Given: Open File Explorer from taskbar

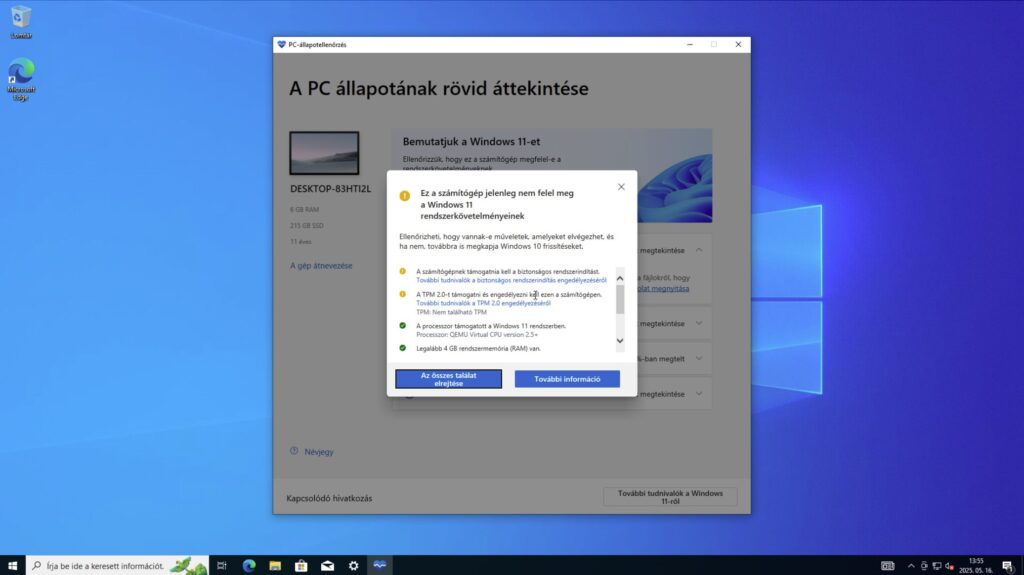Looking at the screenshot, I should tap(275, 565).
